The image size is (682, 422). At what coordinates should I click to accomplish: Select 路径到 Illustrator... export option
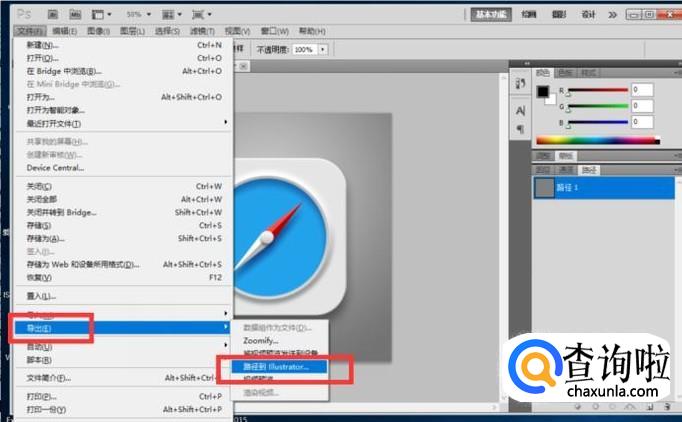point(279,367)
